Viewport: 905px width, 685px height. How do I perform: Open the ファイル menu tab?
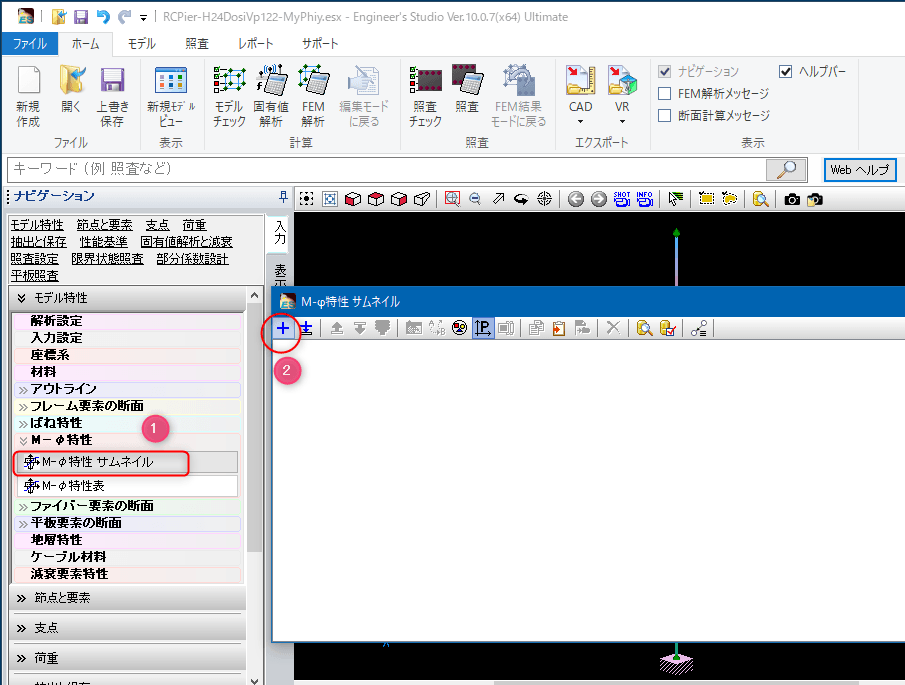pos(29,44)
